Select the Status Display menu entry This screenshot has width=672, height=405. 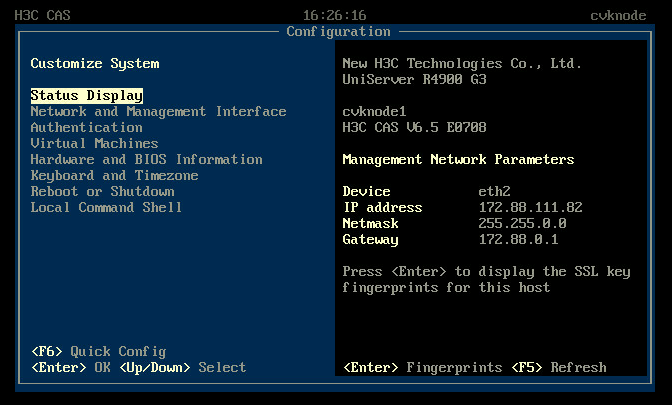[87, 96]
